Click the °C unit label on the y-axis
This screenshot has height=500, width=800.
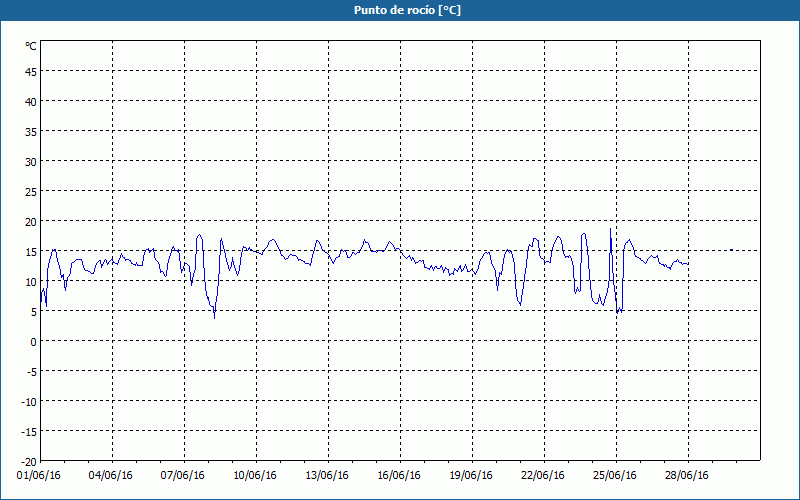[x=31, y=46]
